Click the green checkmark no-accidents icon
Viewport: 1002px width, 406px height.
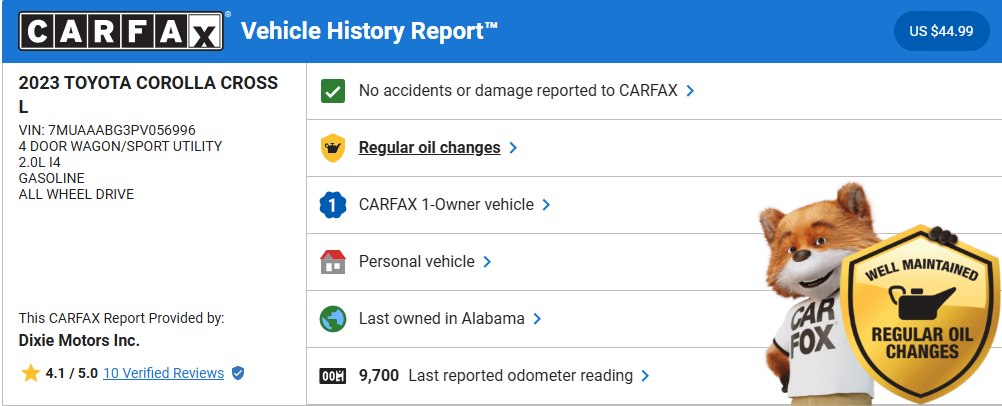(x=333, y=91)
